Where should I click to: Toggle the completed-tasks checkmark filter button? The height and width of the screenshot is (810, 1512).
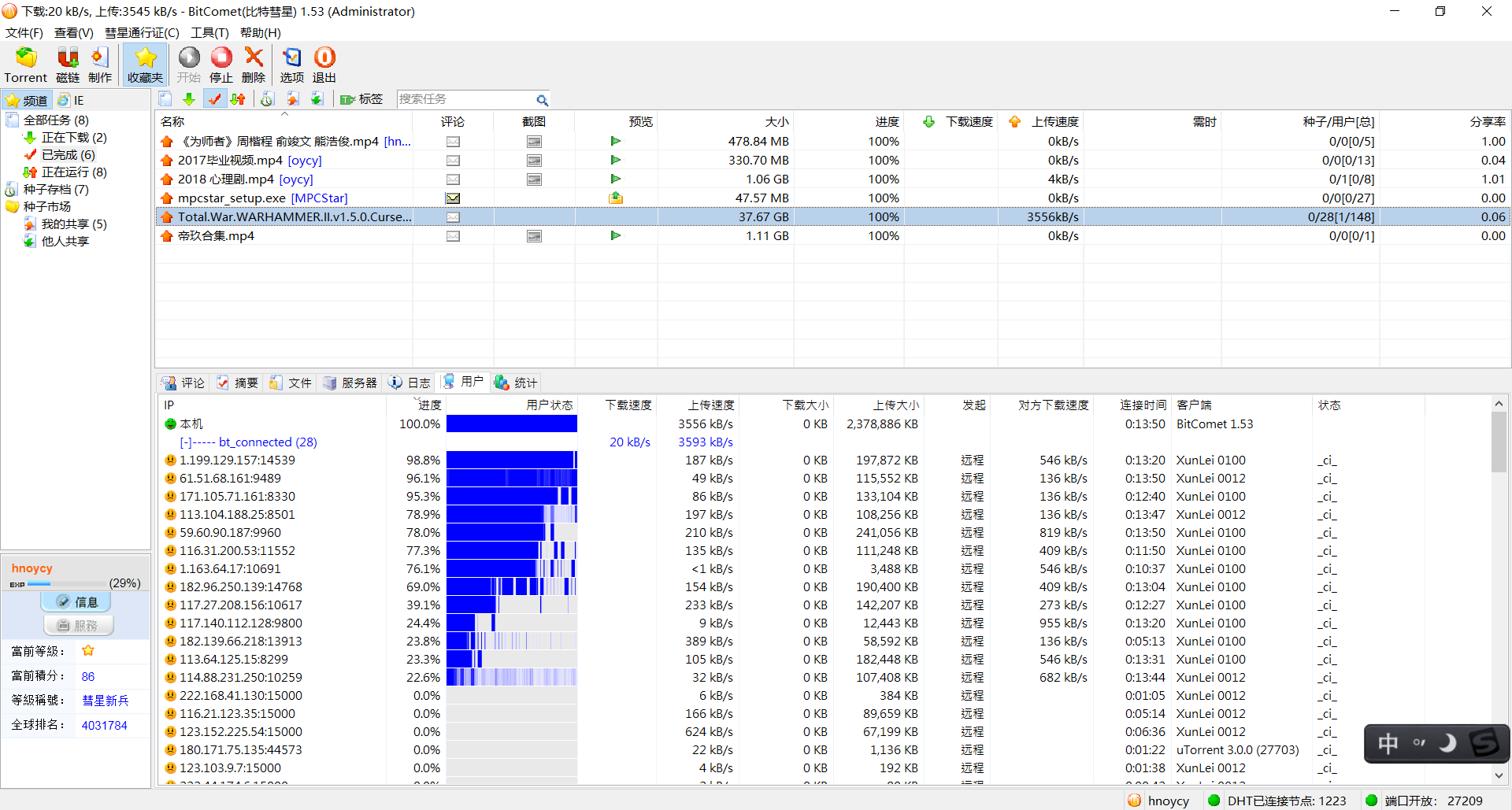pos(213,99)
